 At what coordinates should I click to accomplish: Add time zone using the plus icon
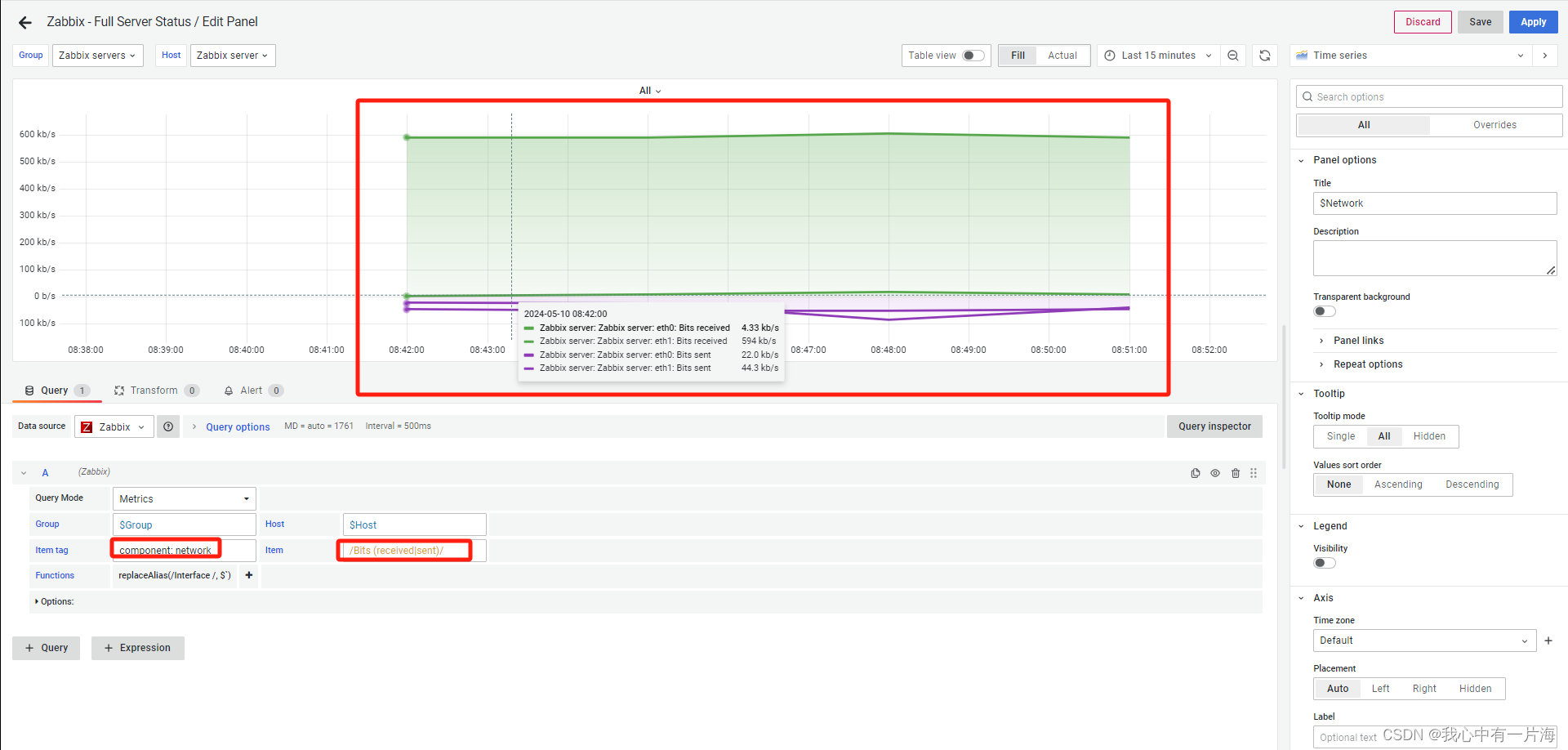click(1548, 641)
